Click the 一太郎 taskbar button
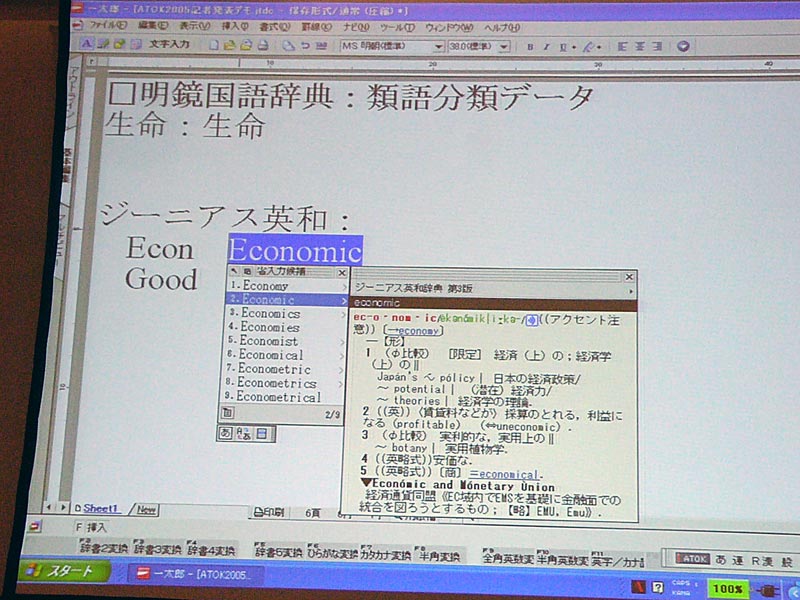The width and height of the screenshot is (800, 600). [195, 574]
